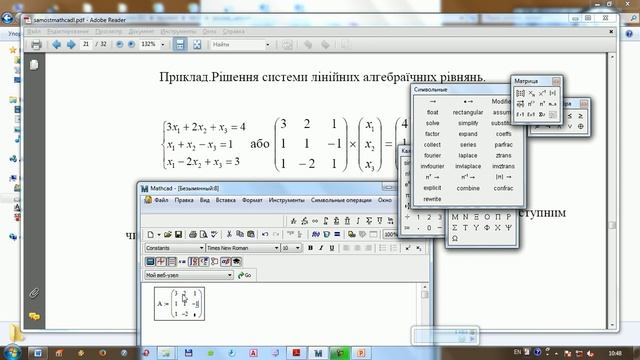640x360 pixels.
Task: Toggle Symbolic keyword palette graduation-cap button
Action: [x=236, y=262]
